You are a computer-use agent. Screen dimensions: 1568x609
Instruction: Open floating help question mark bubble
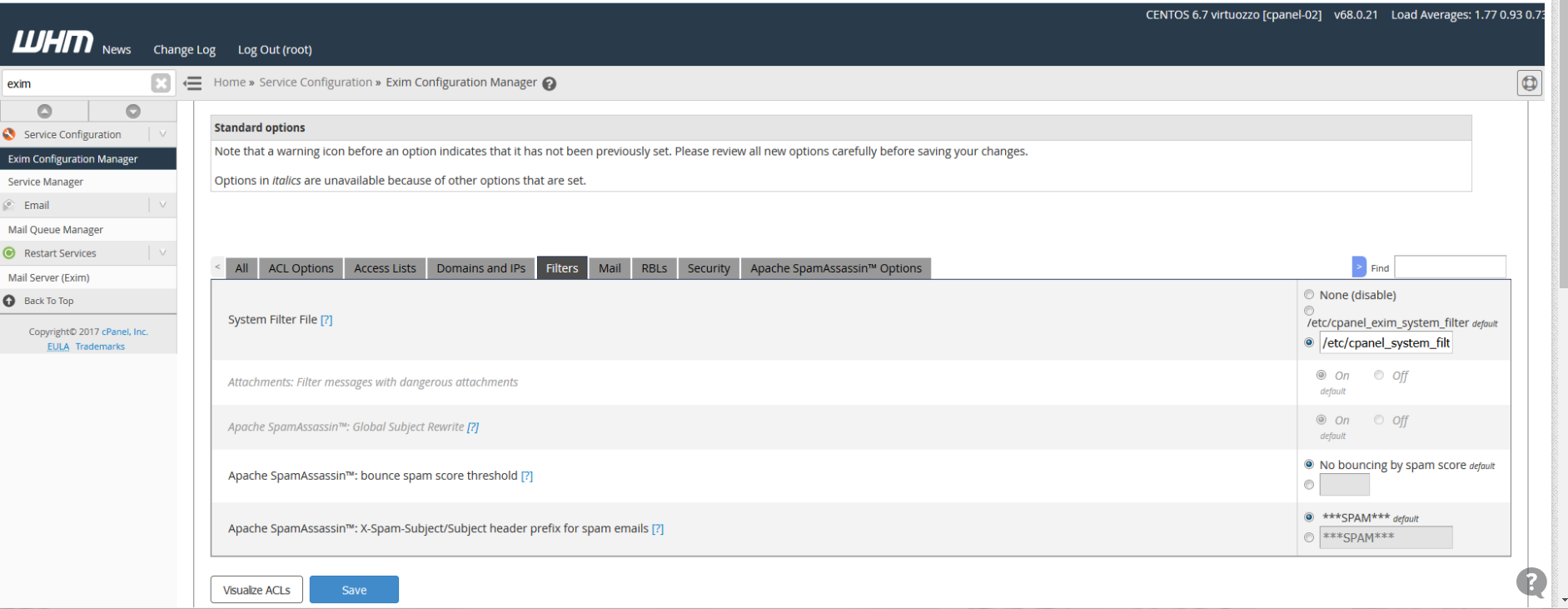click(x=1531, y=582)
